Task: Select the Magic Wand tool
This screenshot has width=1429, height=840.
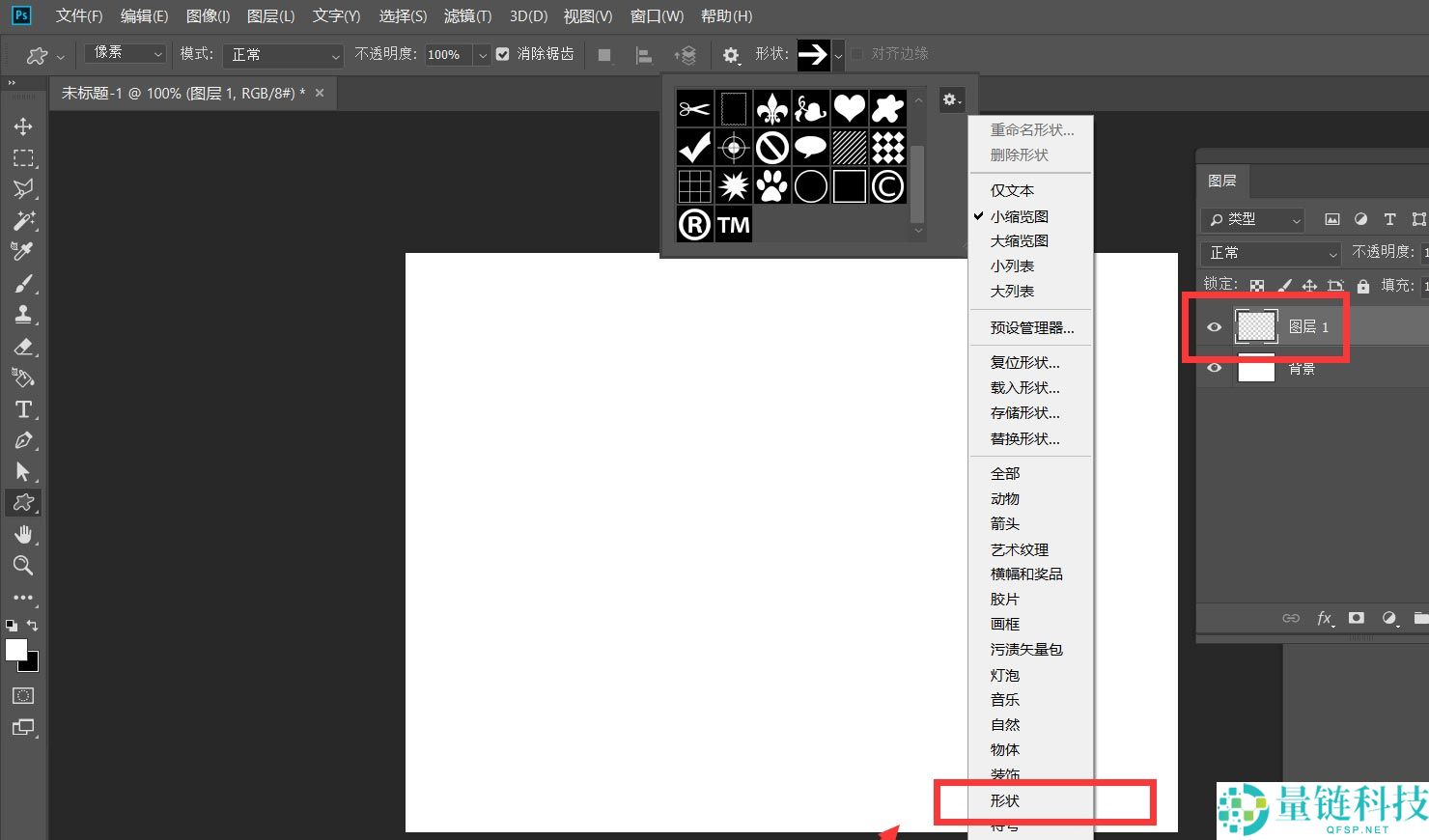Action: coord(23,220)
